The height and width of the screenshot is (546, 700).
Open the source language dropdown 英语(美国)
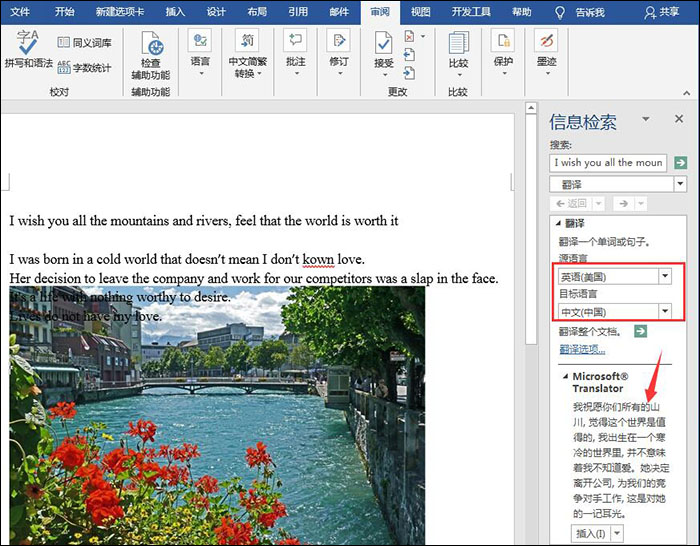(x=665, y=276)
